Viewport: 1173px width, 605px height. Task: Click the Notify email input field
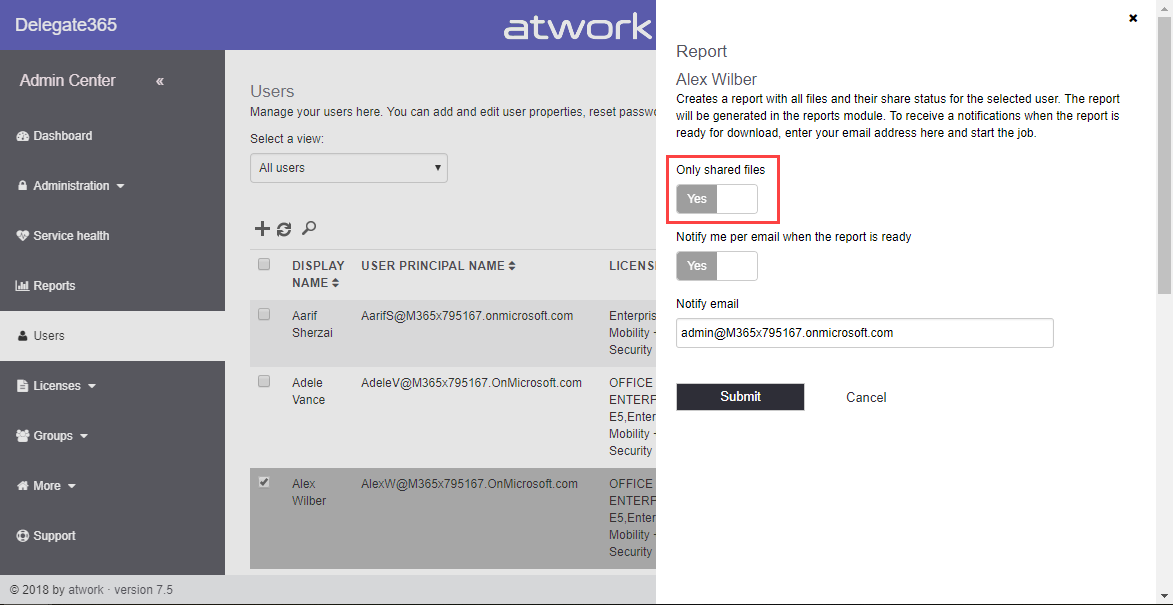click(x=864, y=333)
